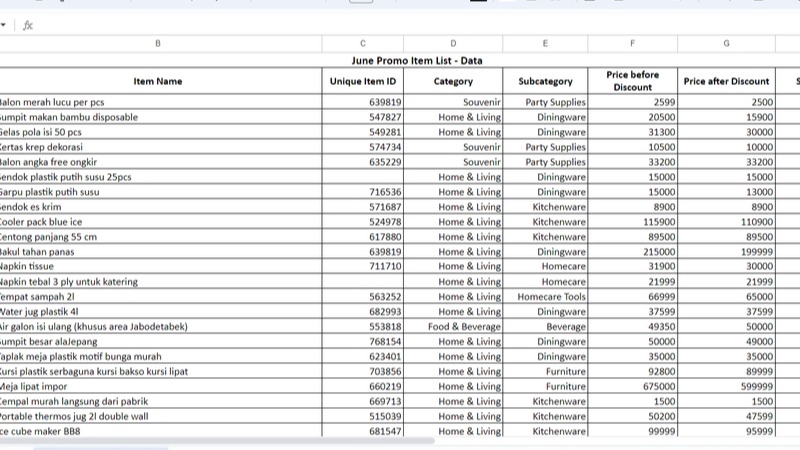
Task: Click the 'Category' header cell
Action: (453, 81)
